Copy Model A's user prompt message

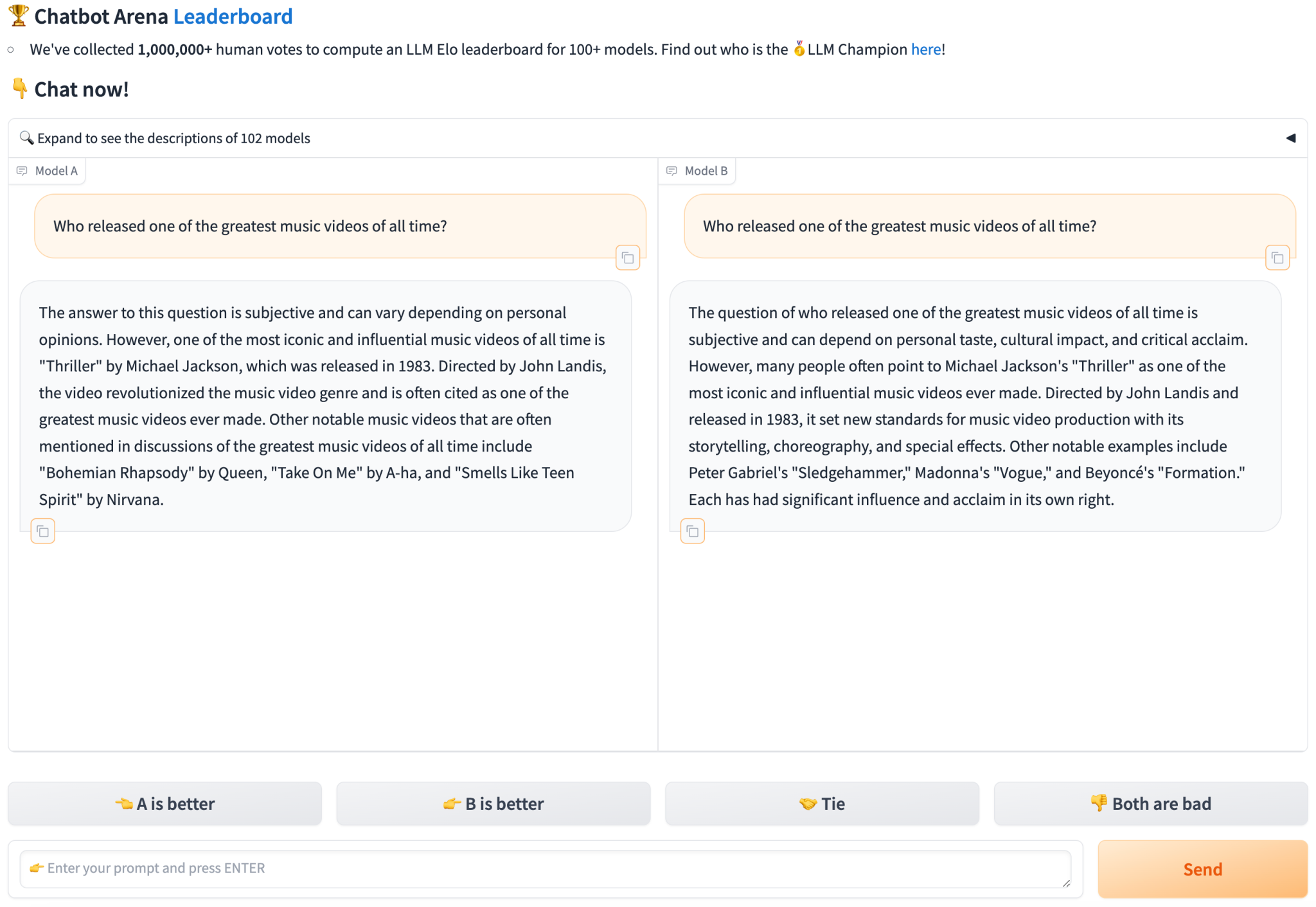(x=628, y=258)
